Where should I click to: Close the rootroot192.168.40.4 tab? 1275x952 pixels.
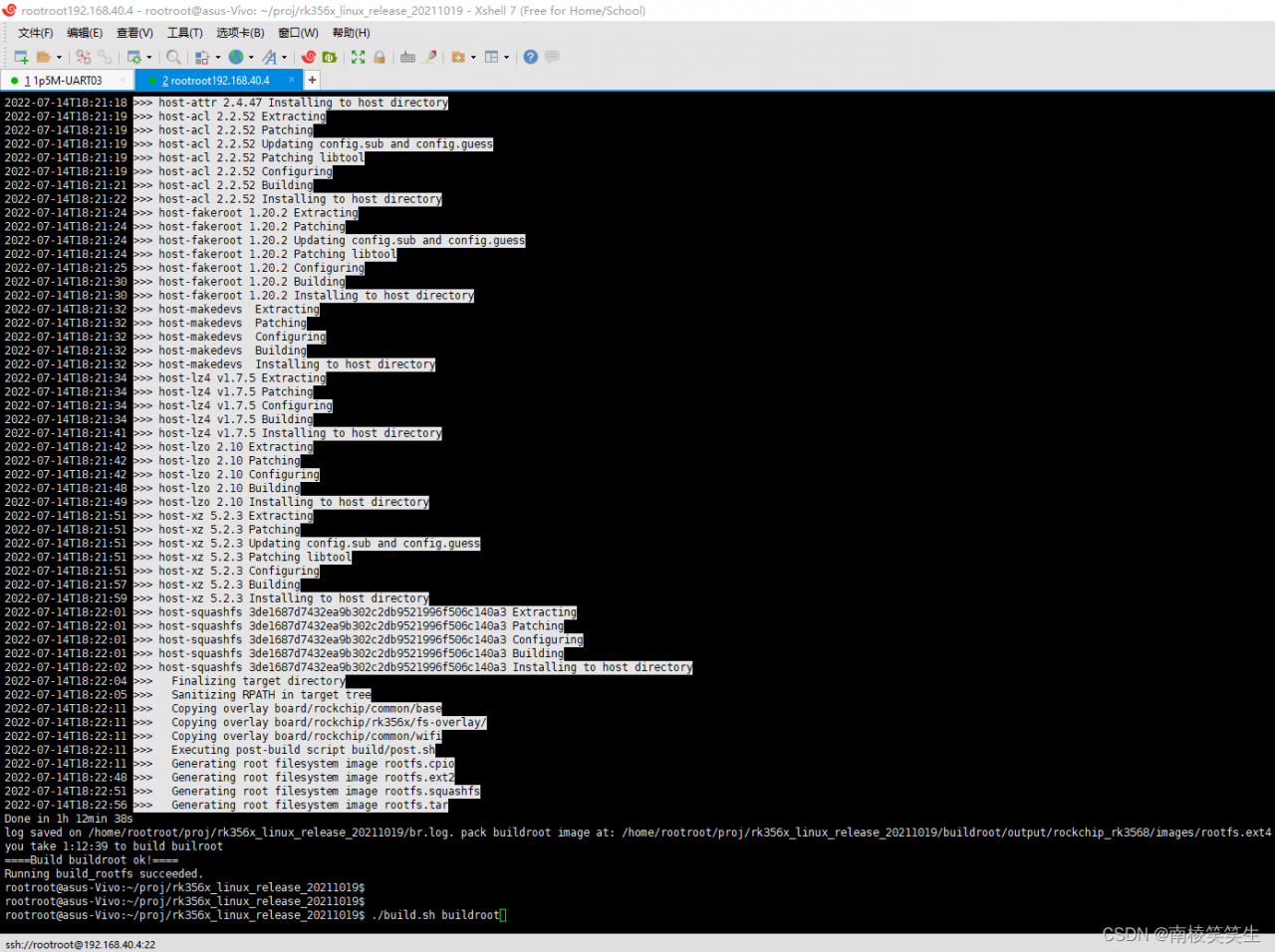tap(291, 80)
